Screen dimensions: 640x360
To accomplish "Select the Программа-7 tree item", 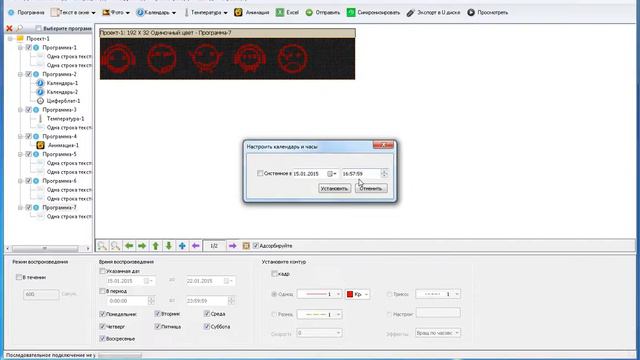I will 59,208.
